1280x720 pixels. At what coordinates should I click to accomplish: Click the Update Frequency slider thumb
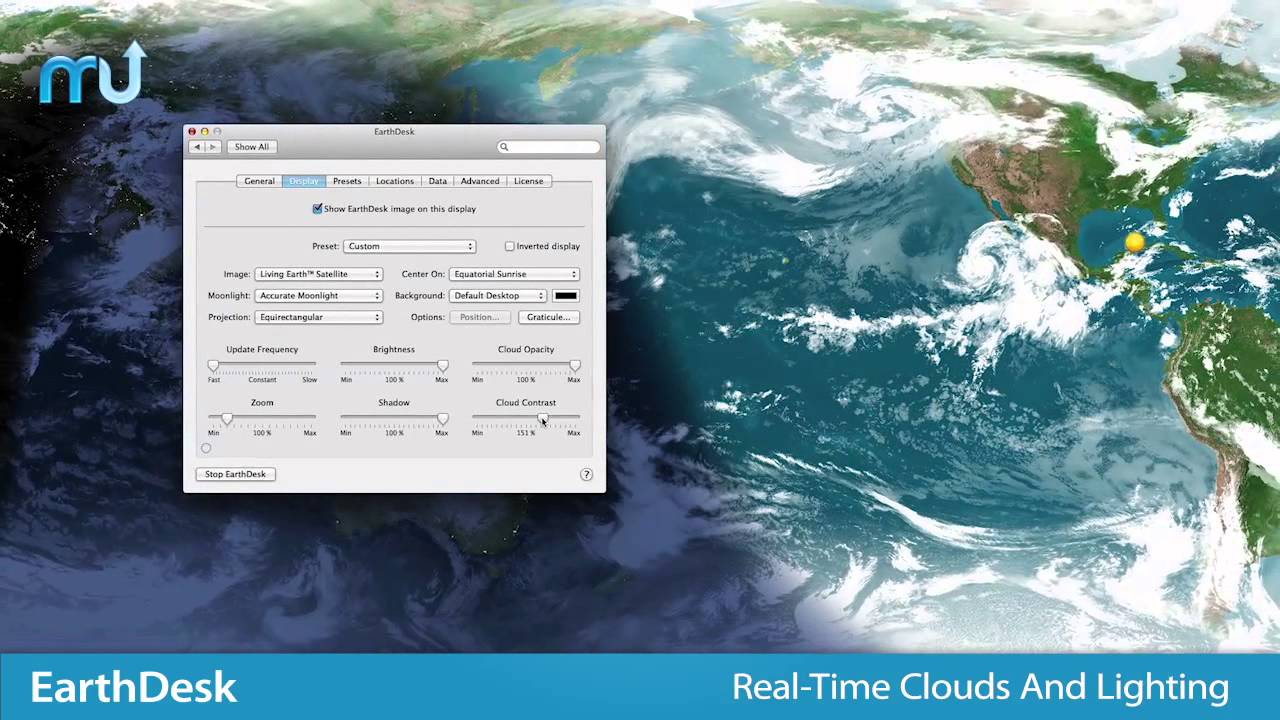coord(213,366)
